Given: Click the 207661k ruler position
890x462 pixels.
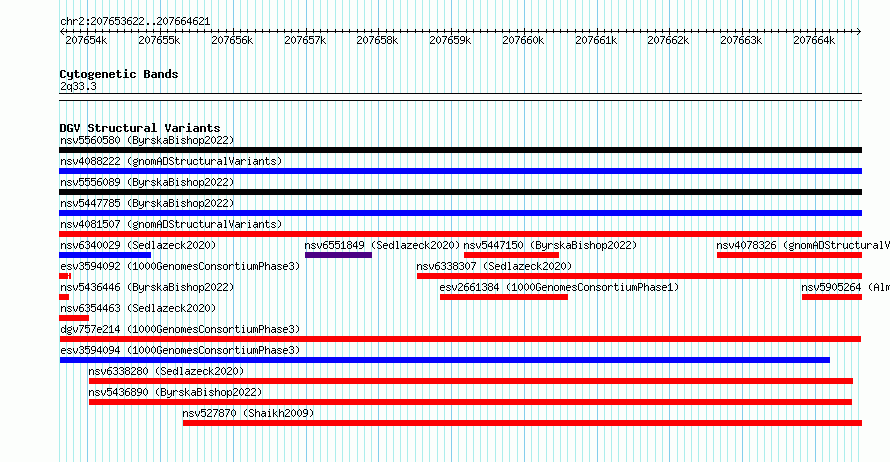Looking at the screenshot, I should [x=596, y=40].
